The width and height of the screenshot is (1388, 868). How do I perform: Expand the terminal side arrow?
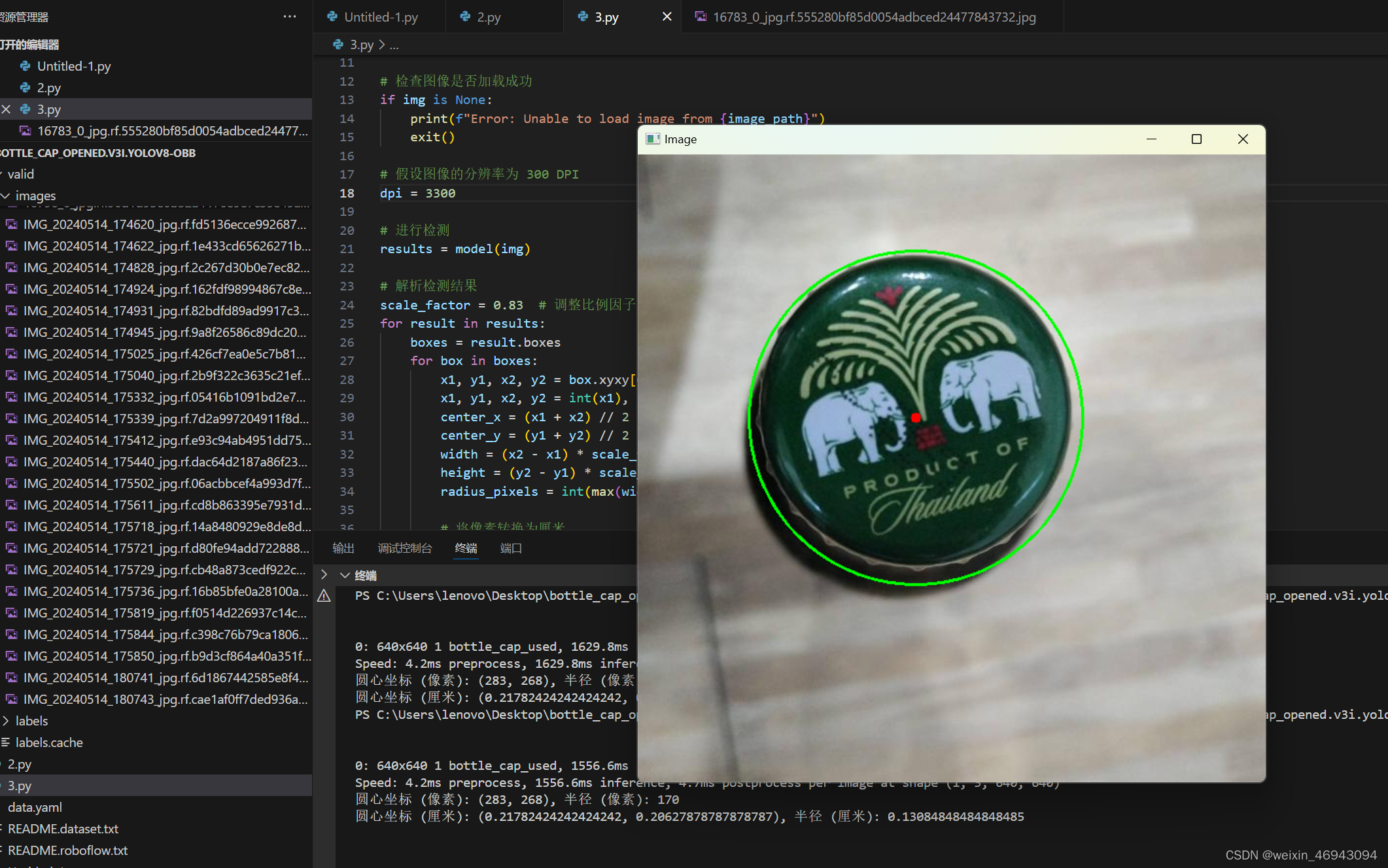[x=324, y=575]
